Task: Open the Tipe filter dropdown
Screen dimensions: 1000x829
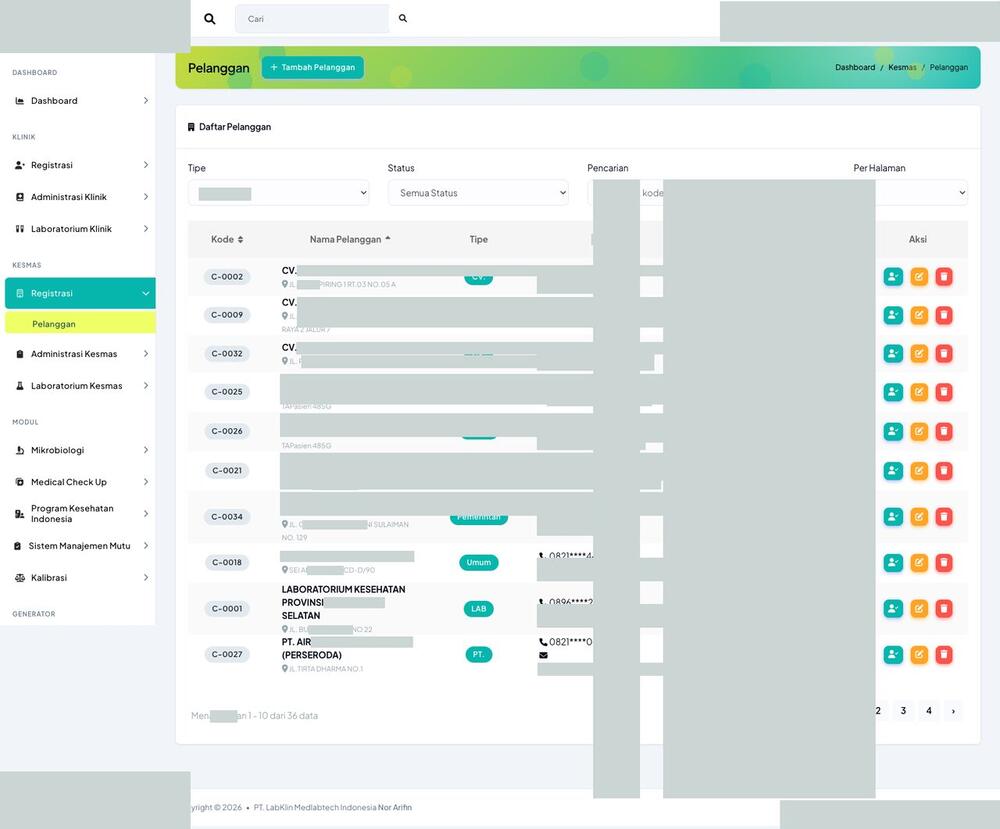Action: coord(279,193)
